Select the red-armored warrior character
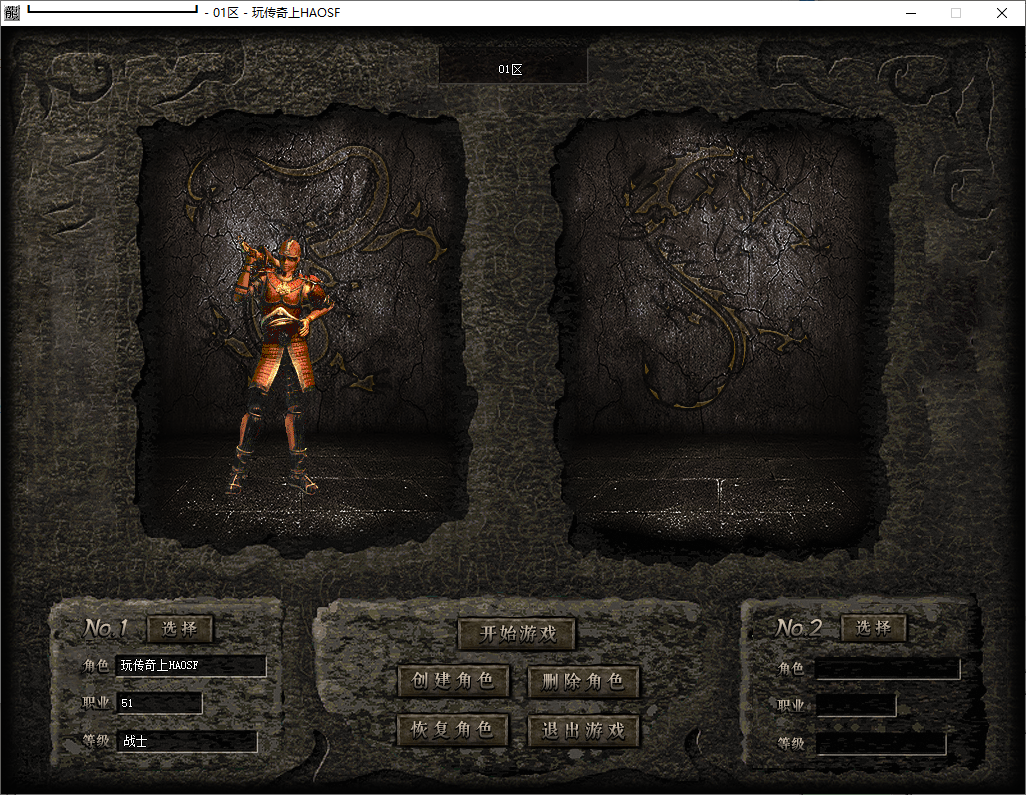This screenshot has height=795, width=1026. (283, 366)
